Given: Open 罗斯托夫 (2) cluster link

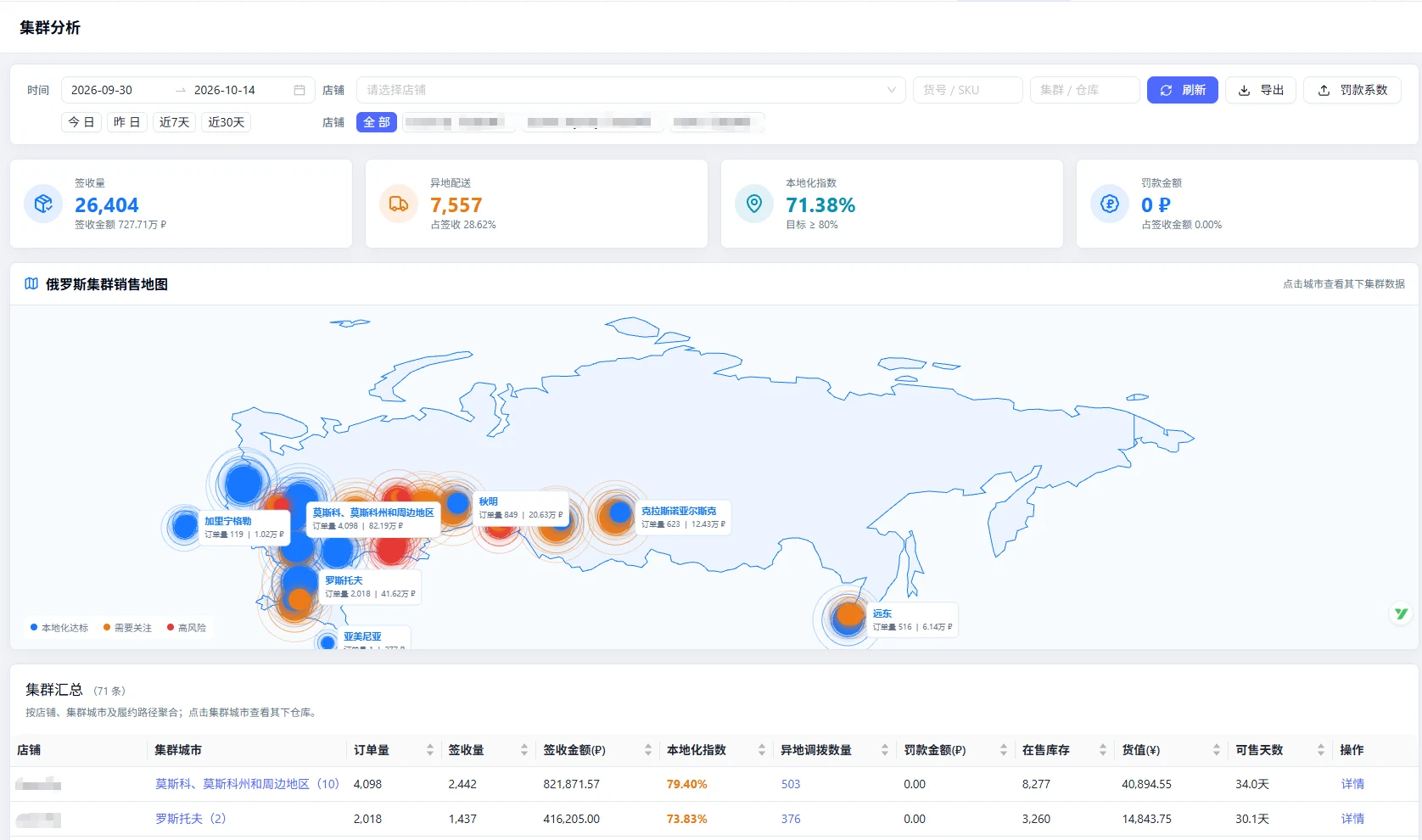Looking at the screenshot, I should point(190,819).
